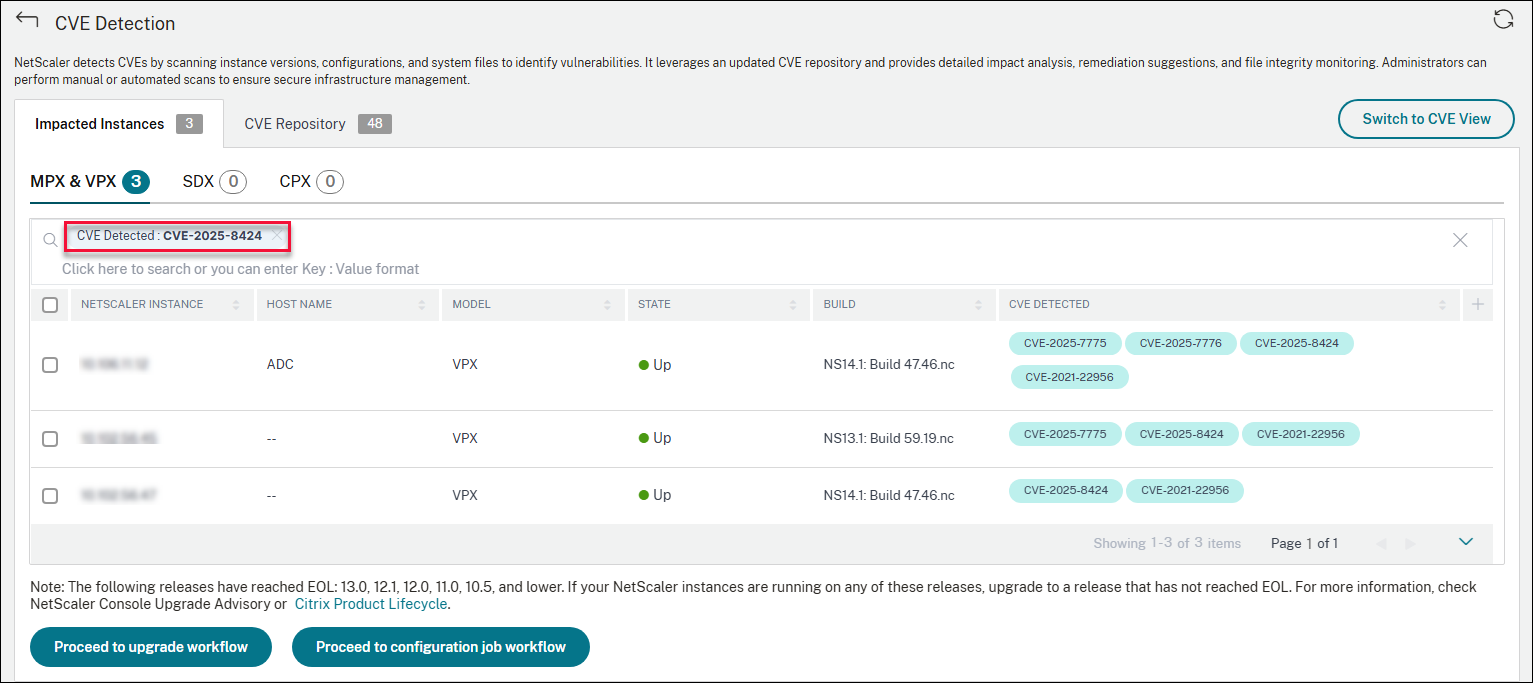Go to next page arrow
Image resolution: width=1533 pixels, height=683 pixels.
click(1411, 544)
